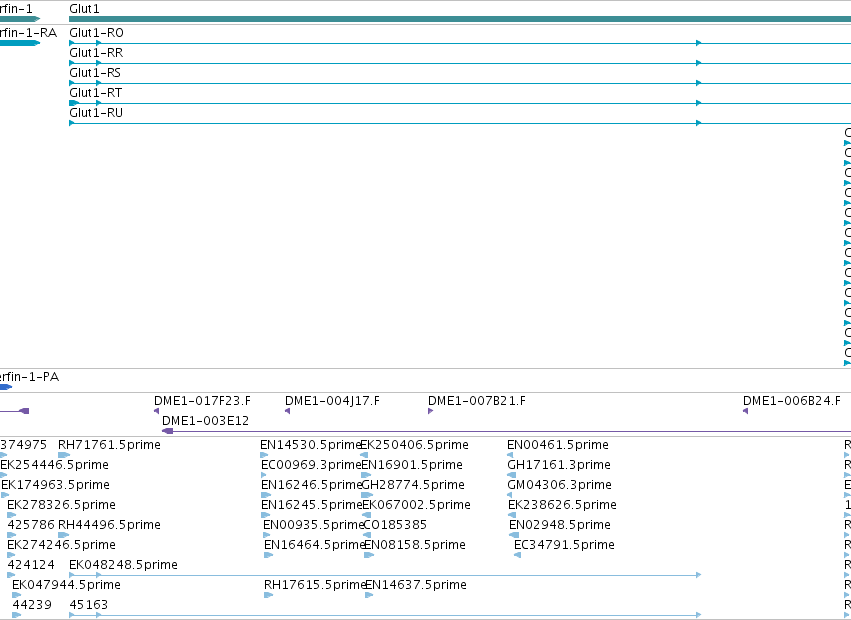
Task: Click the Glut1 gene label
Action: pos(84,9)
